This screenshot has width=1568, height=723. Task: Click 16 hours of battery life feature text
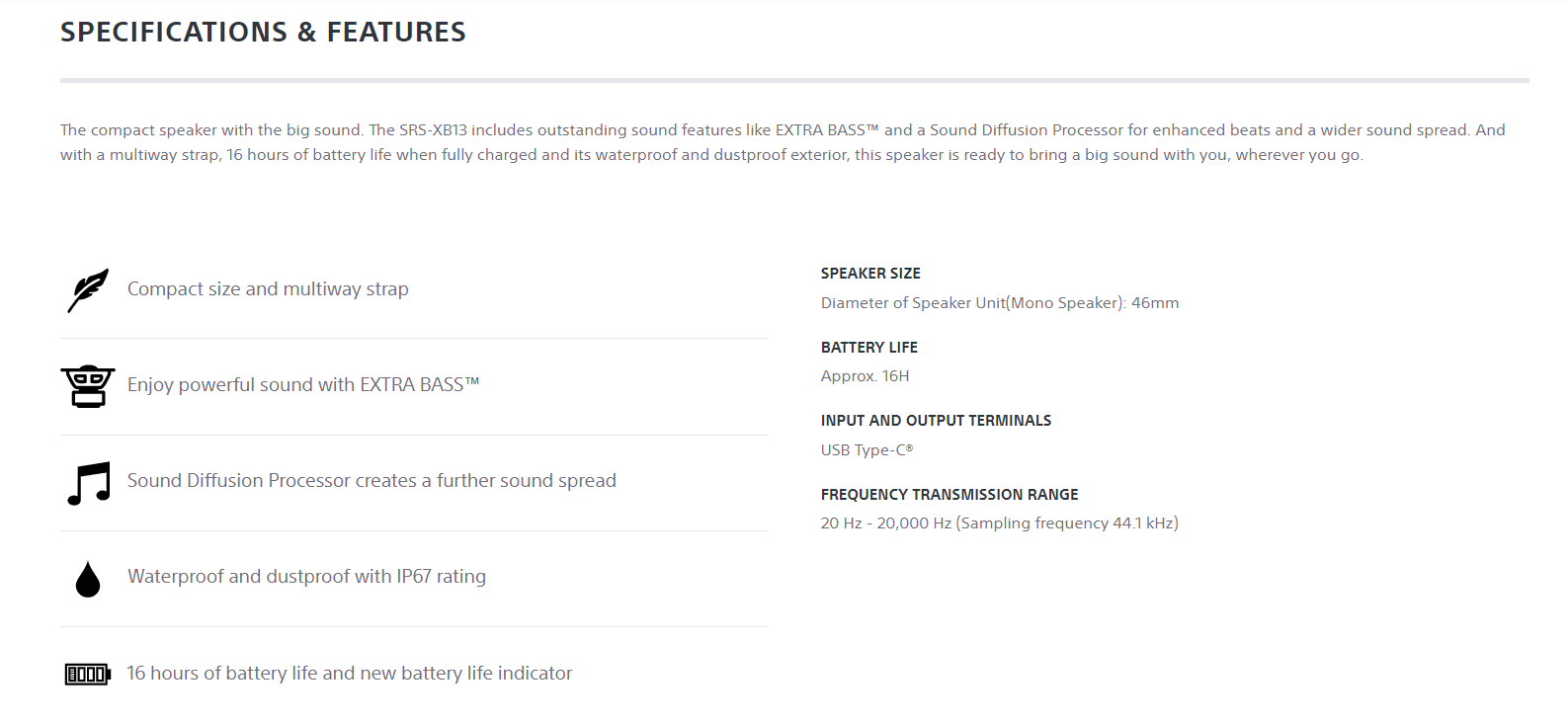pos(350,673)
